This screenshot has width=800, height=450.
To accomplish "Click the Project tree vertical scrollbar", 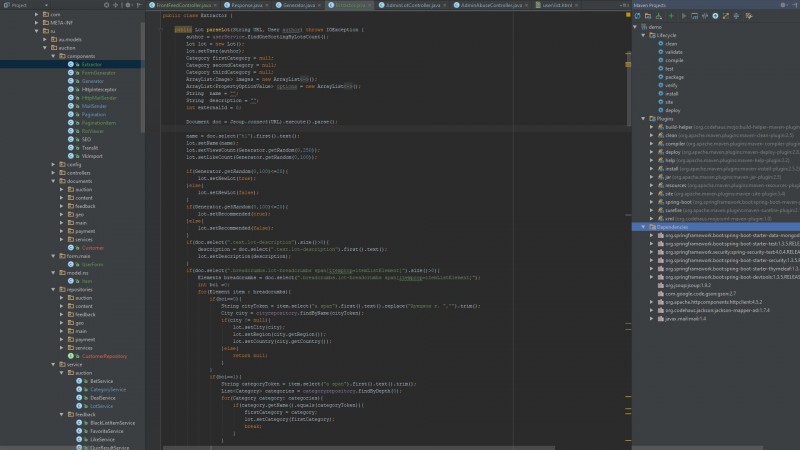I will click(x=143, y=77).
